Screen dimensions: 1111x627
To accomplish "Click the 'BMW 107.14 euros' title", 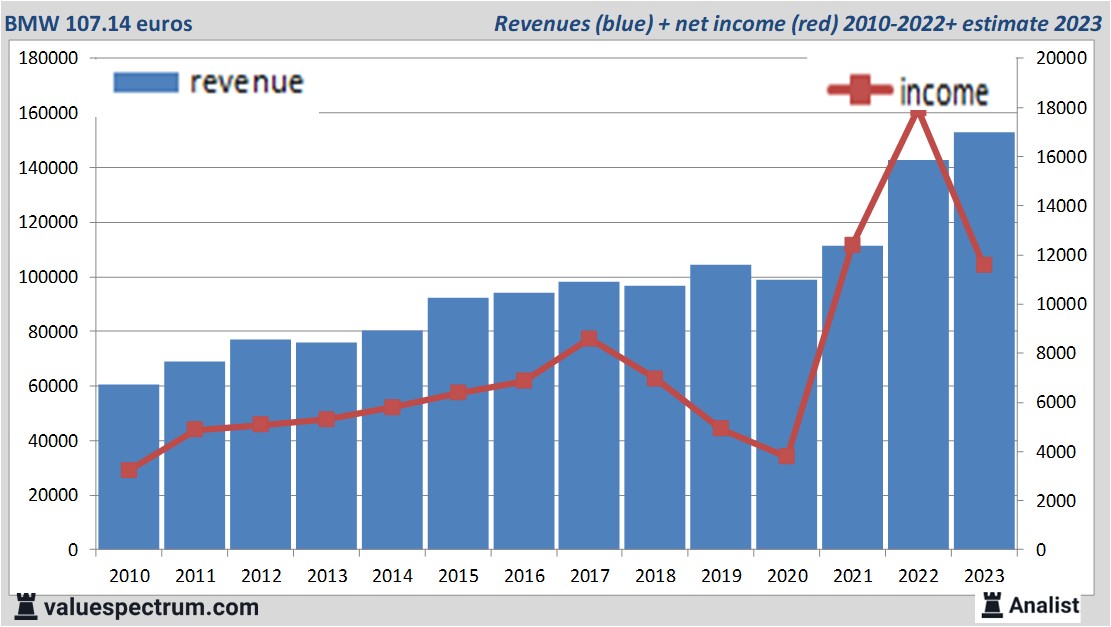I will 98,23.
